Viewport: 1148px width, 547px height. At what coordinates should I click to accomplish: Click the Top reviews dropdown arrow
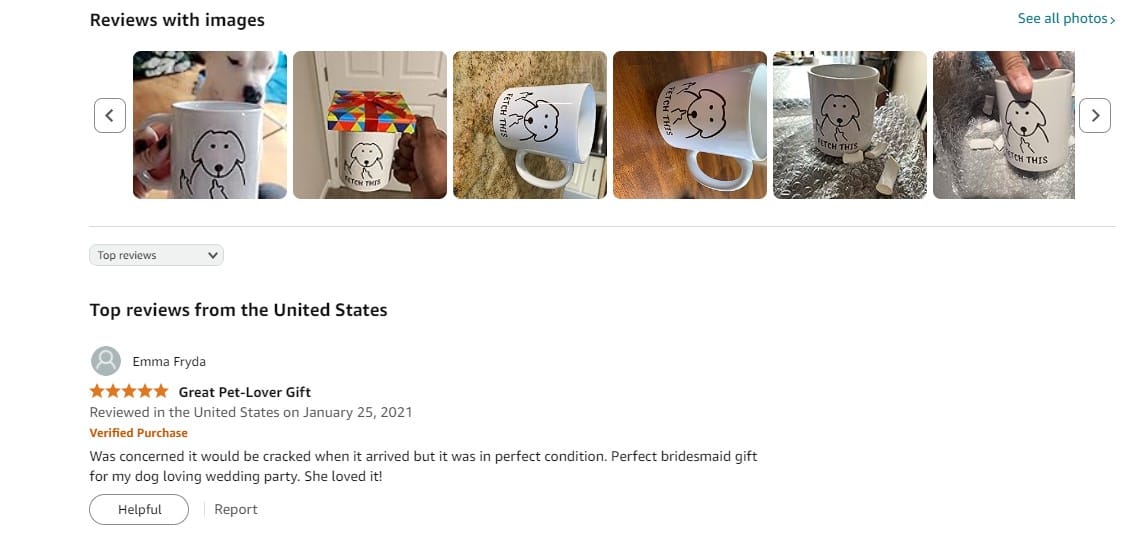(212, 255)
